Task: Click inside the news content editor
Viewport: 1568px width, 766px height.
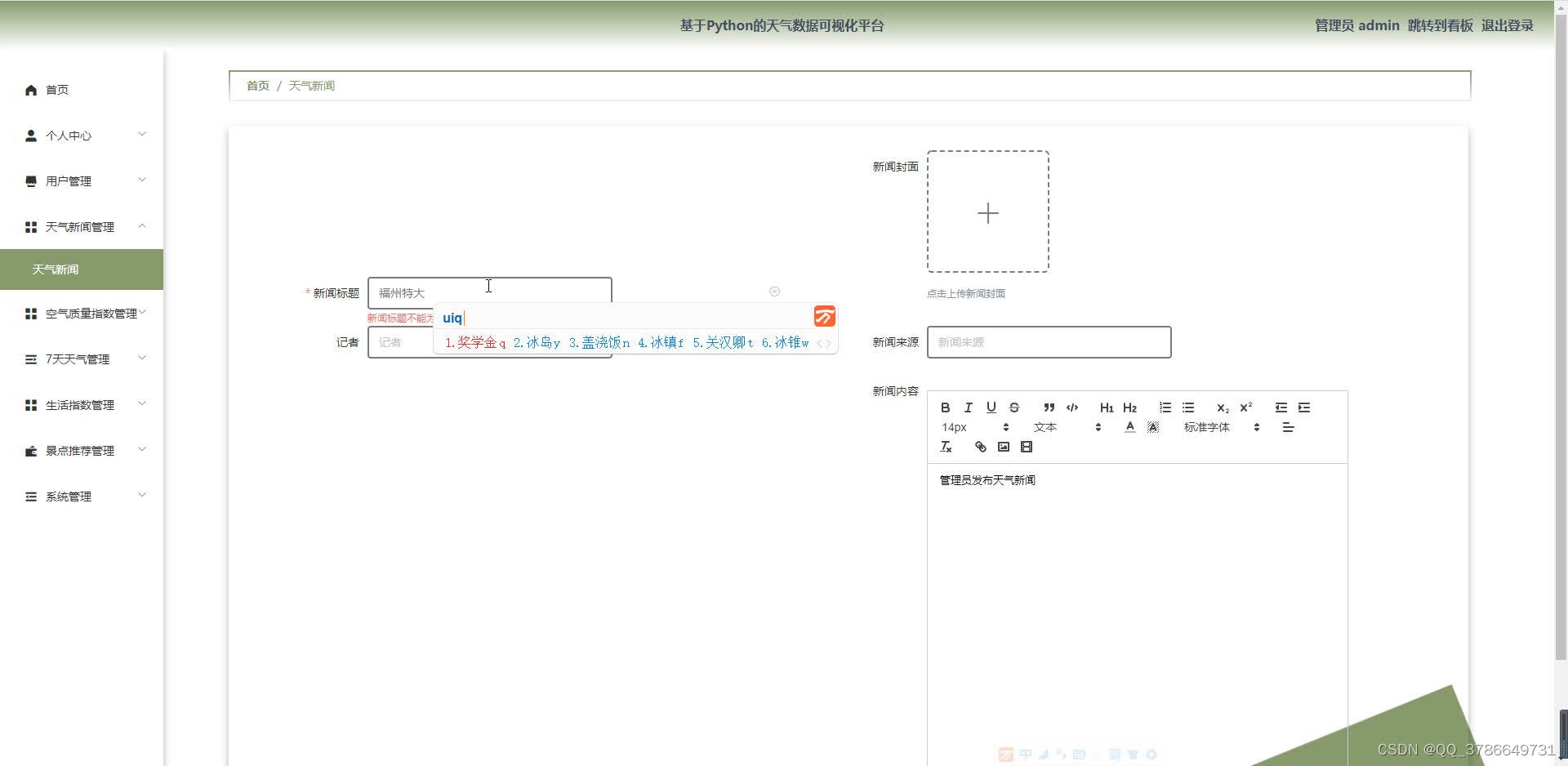Action: (1137, 614)
